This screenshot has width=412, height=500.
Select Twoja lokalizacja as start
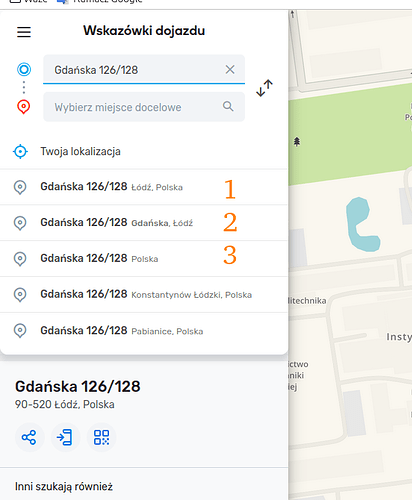pyautogui.click(x=144, y=152)
